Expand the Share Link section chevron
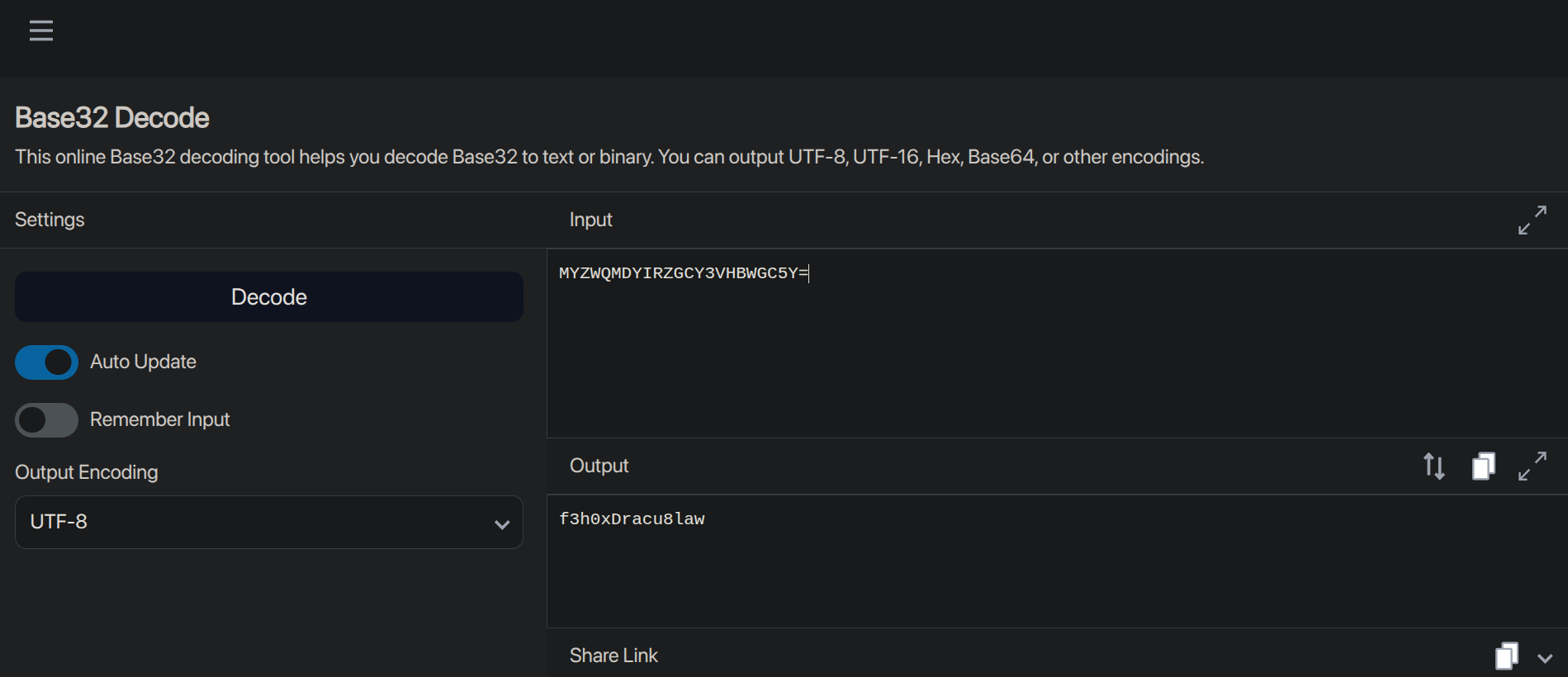Screen dimensions: 1568x677 coord(1545,658)
